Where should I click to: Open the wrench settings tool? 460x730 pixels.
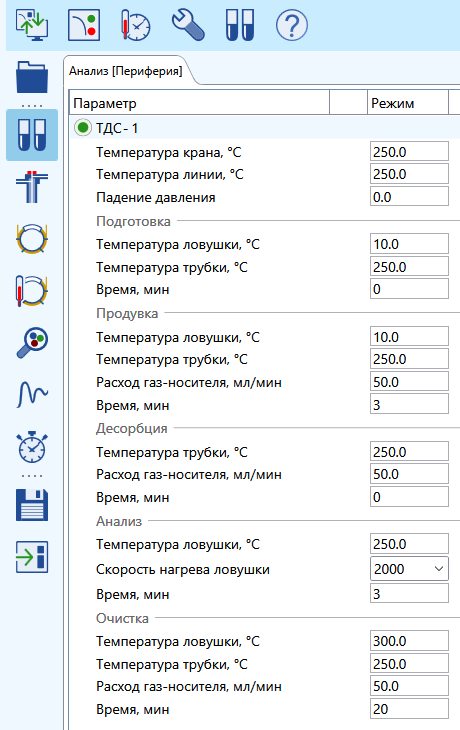tap(188, 25)
